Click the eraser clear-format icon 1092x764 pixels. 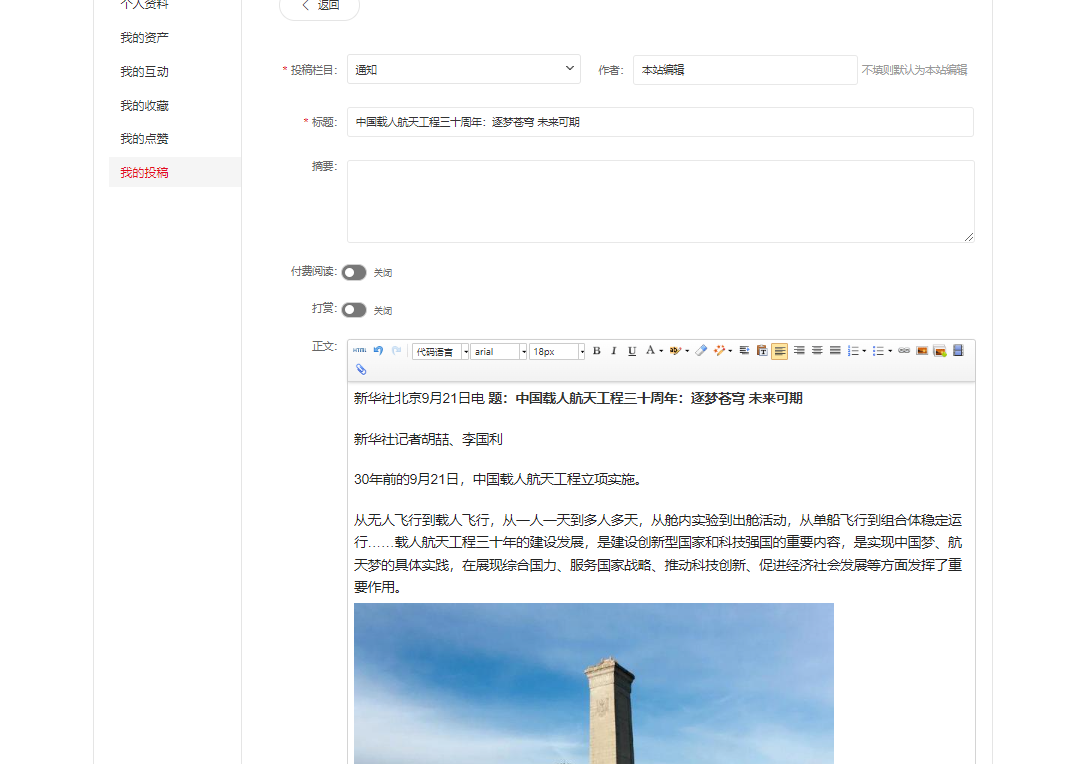pyautogui.click(x=701, y=350)
